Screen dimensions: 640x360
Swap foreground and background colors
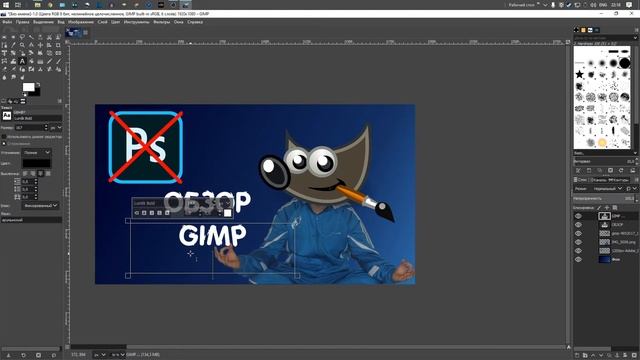click(x=38, y=84)
